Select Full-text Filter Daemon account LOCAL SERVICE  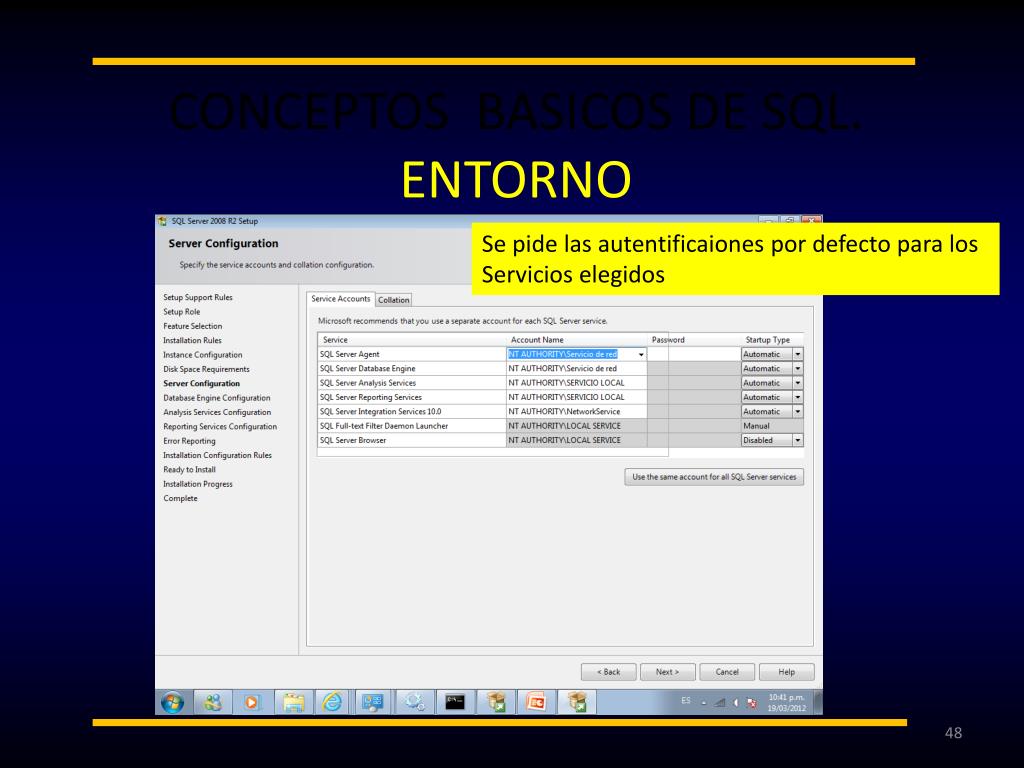tap(577, 426)
